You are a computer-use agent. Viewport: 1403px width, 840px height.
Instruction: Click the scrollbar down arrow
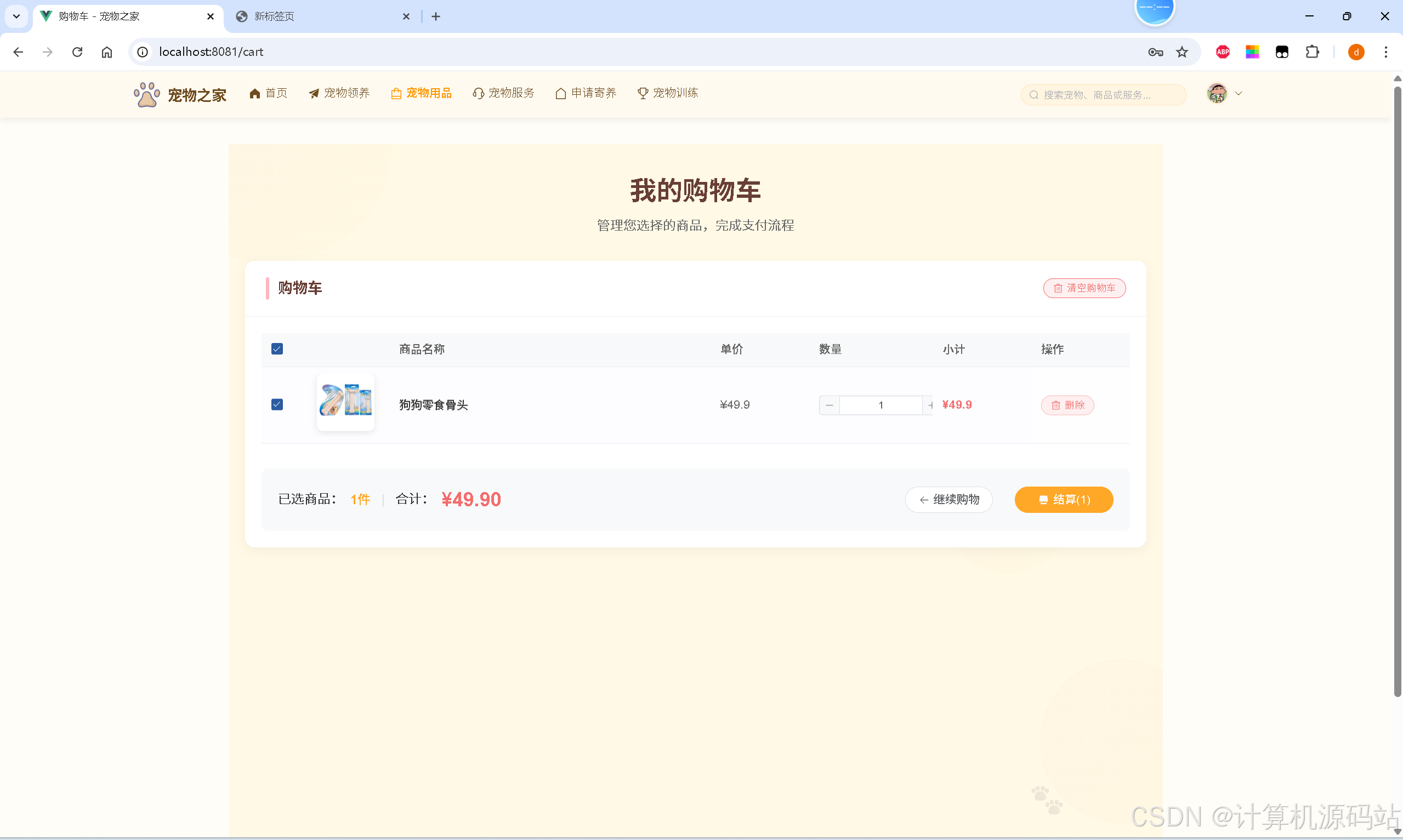1398,831
